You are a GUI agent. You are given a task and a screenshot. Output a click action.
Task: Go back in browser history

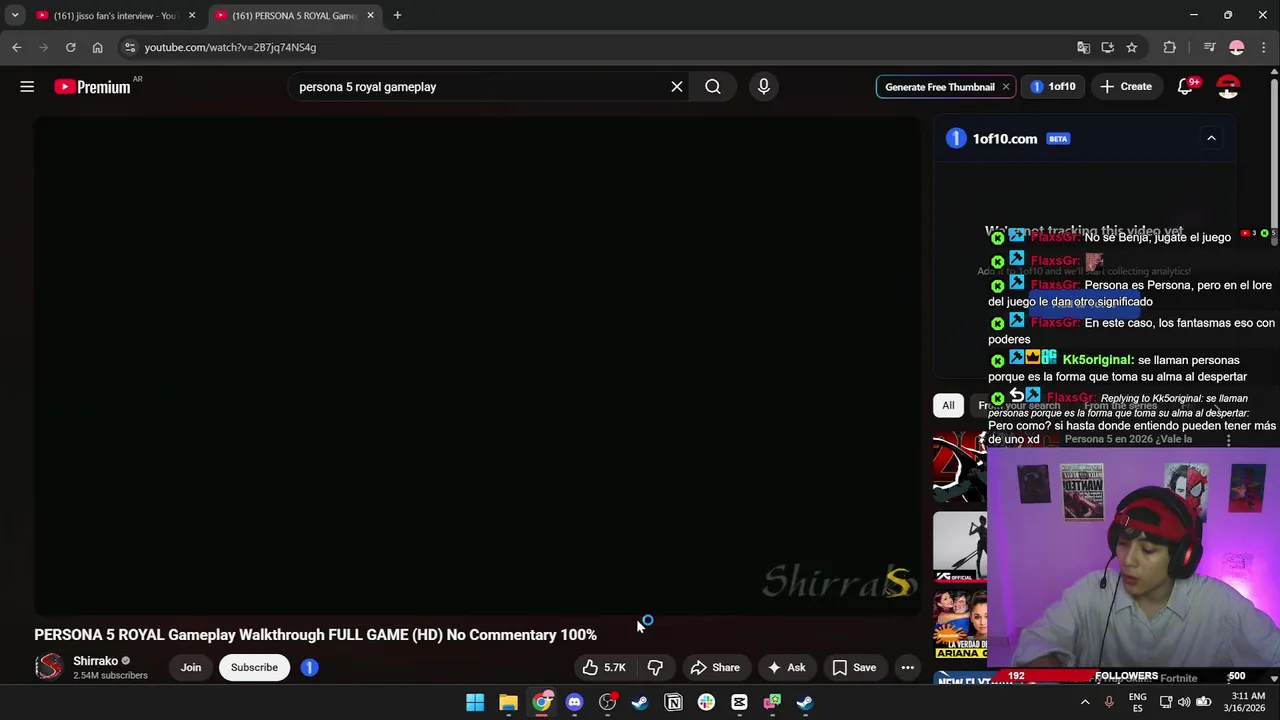click(17, 47)
